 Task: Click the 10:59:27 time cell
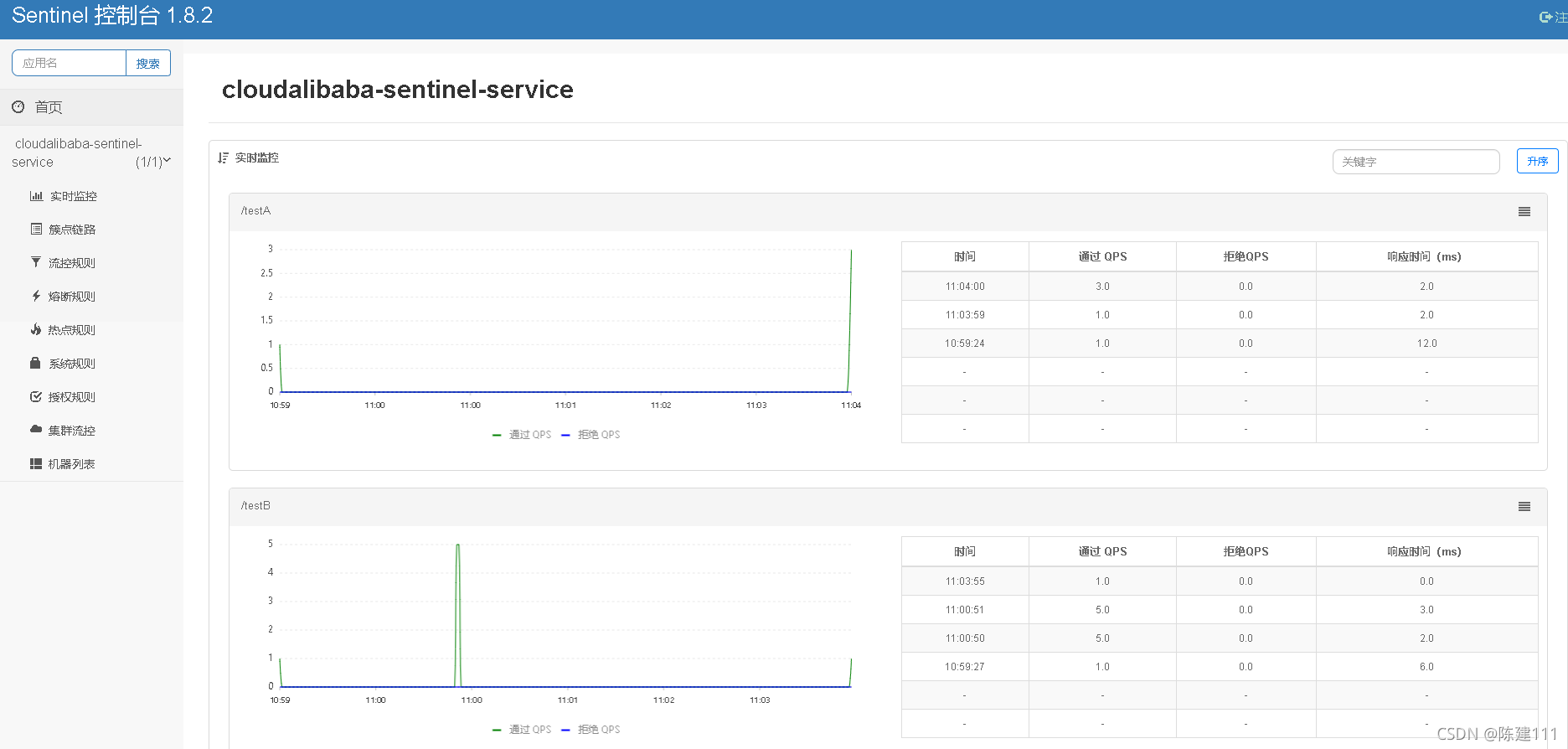pyautogui.click(x=965, y=667)
